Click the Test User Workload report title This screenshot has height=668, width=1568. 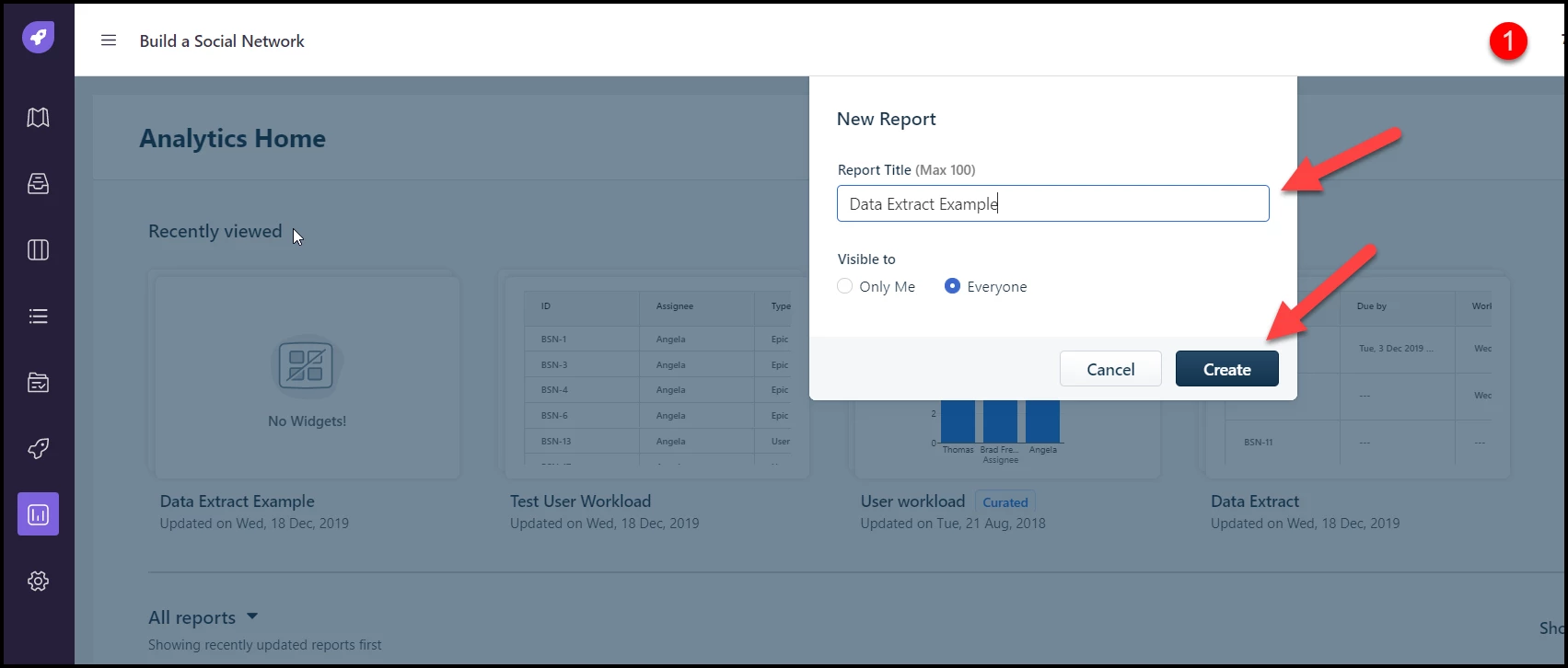pos(580,501)
